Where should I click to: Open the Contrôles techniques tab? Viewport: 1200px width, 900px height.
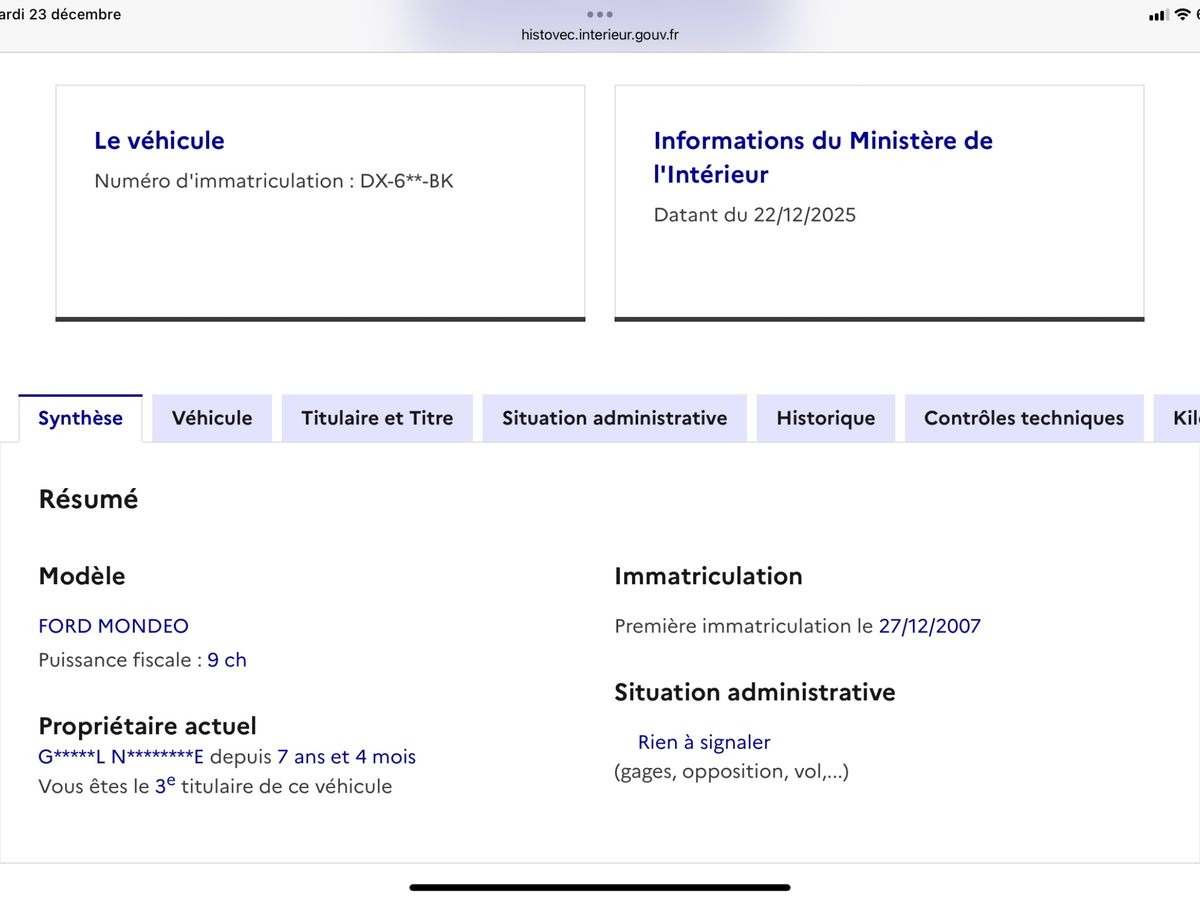(1023, 418)
